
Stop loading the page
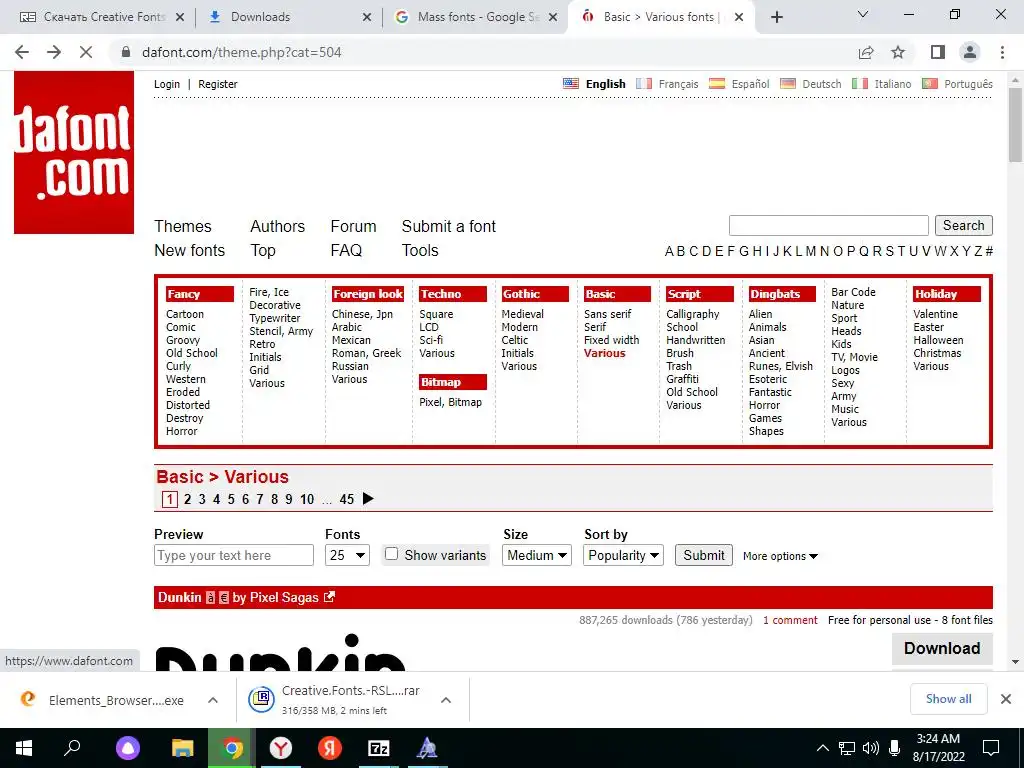(86, 52)
